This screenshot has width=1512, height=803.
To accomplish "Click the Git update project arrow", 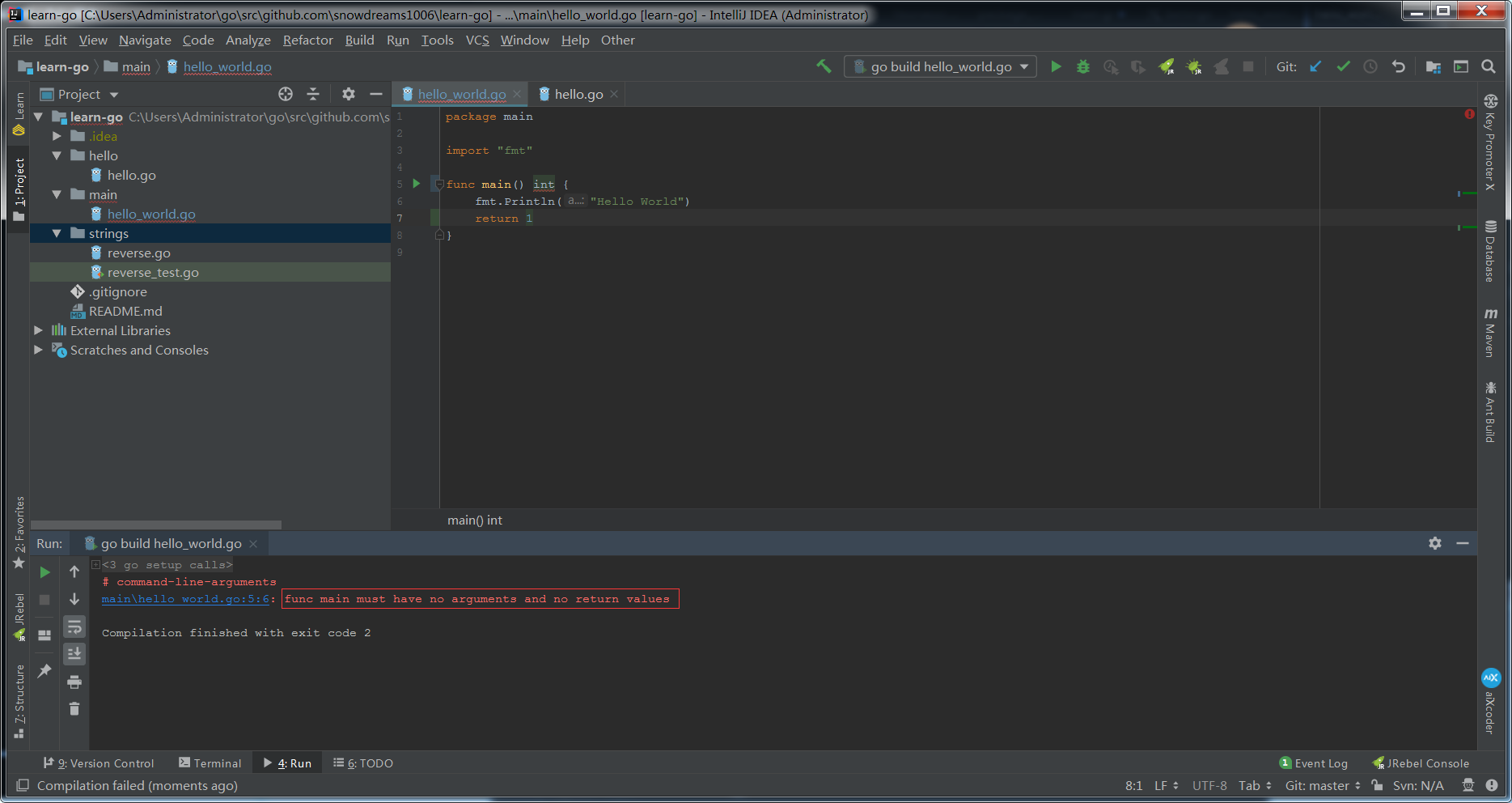I will coord(1315,66).
